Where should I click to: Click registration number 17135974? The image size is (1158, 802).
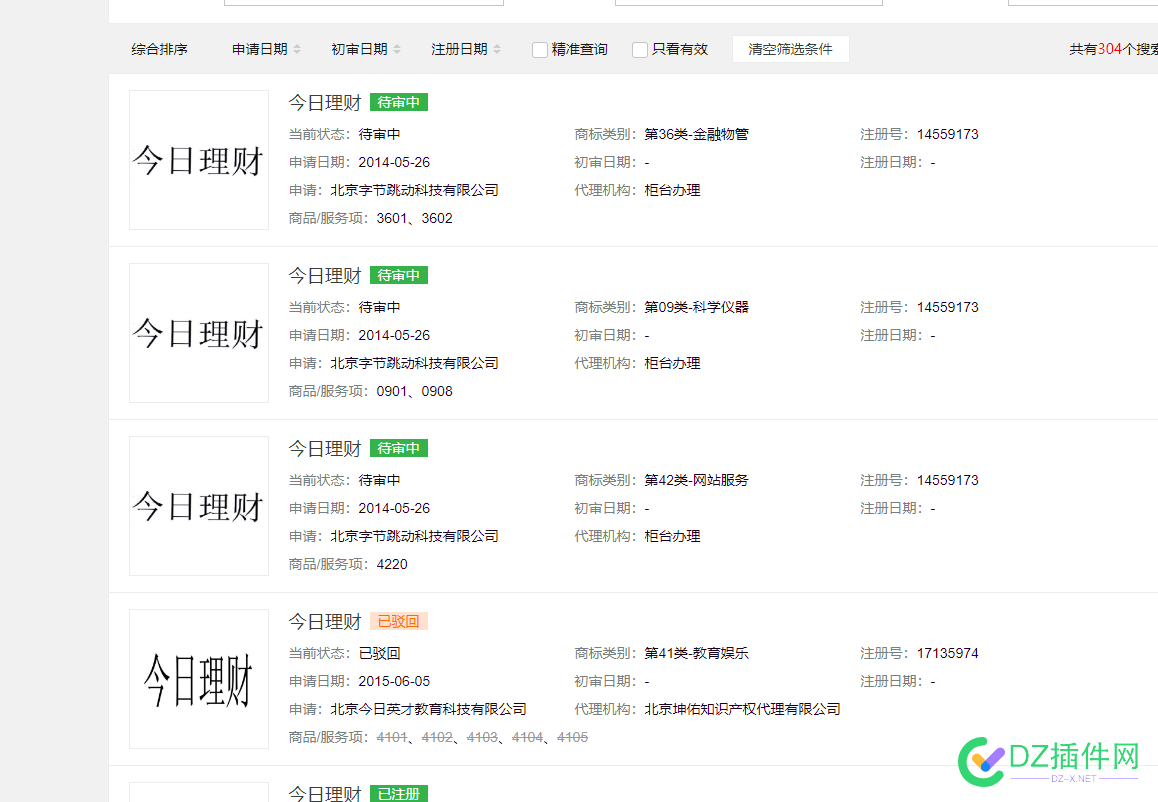click(x=948, y=653)
